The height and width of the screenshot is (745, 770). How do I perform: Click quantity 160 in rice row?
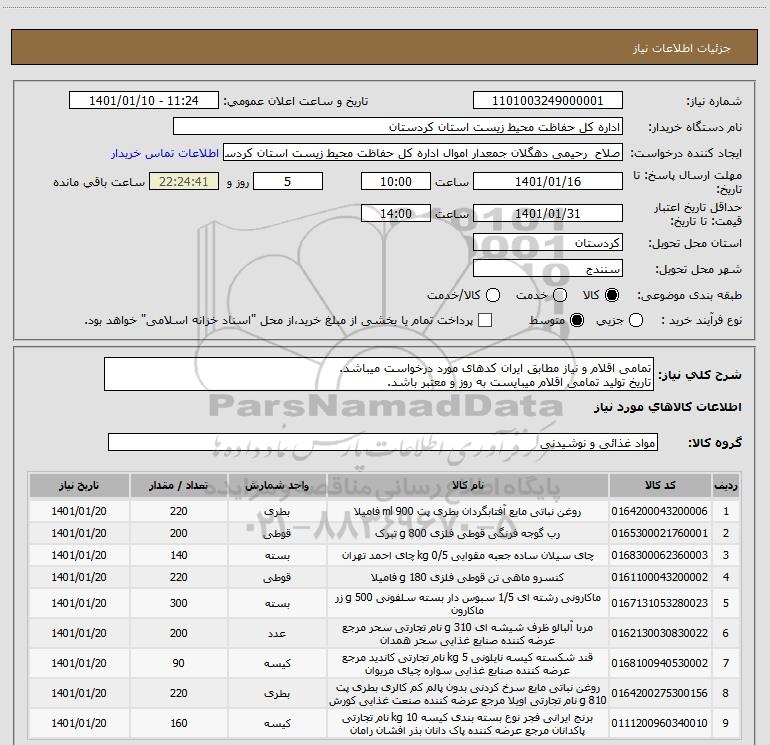click(179, 723)
